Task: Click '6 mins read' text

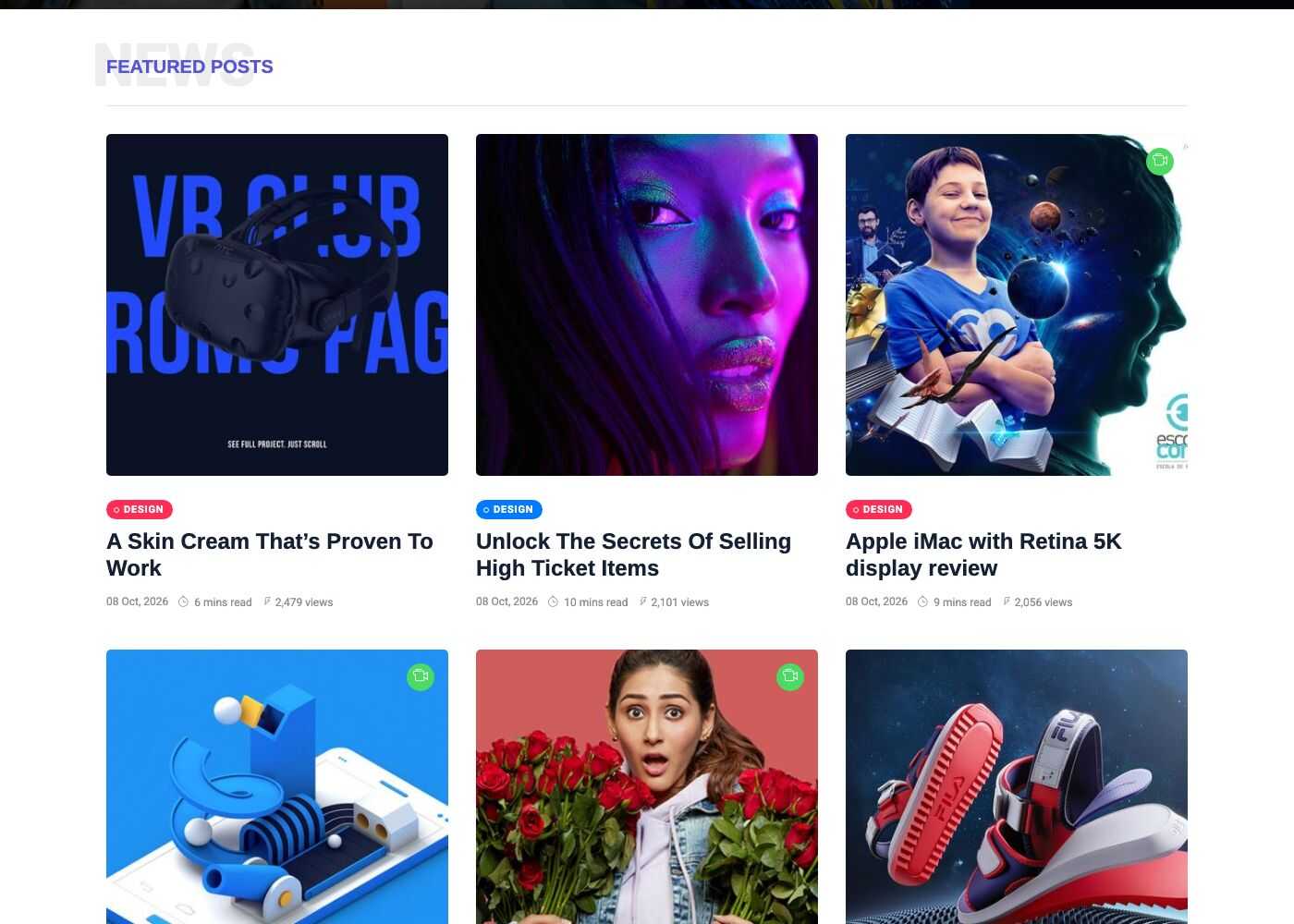Action: tap(223, 602)
